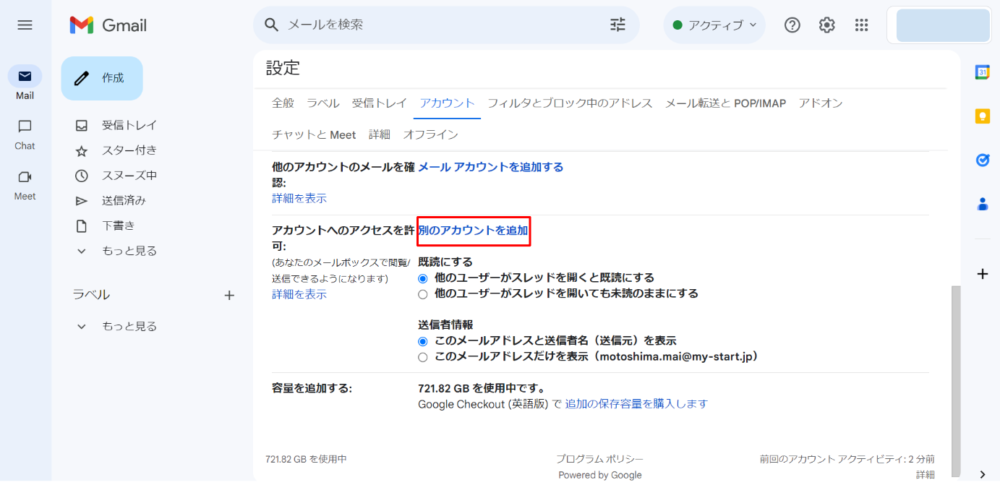The width and height of the screenshot is (1000, 485).
Task: Switch to the オフライン tab
Action: click(x=430, y=135)
